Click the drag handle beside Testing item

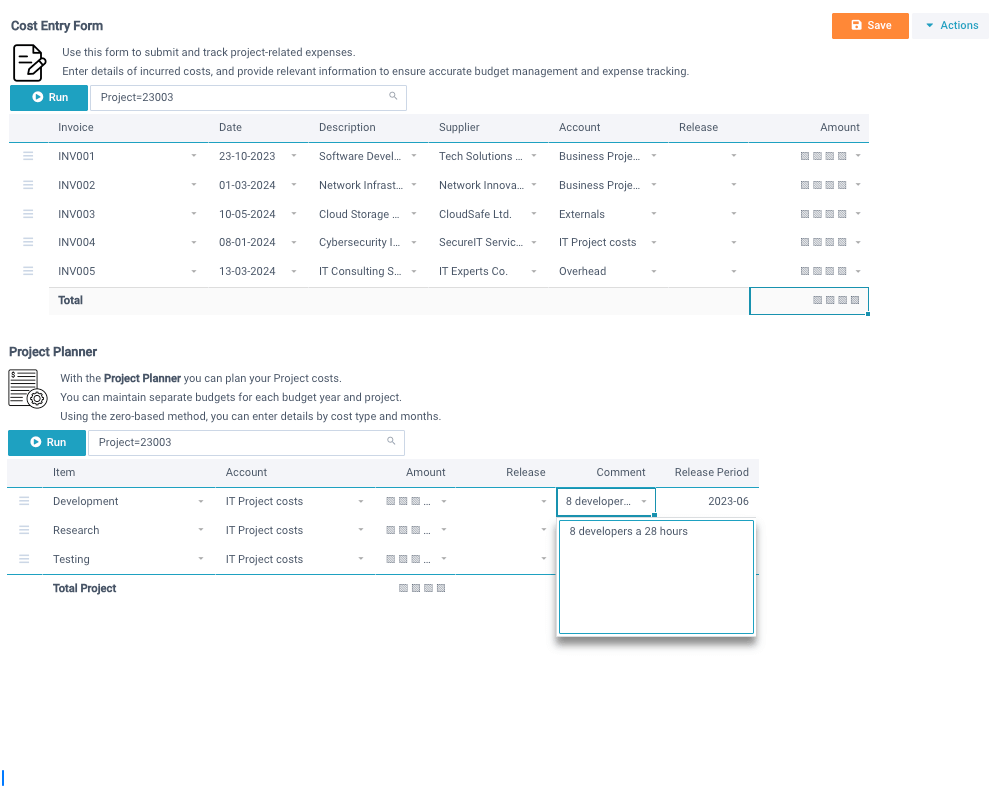(x=24, y=559)
